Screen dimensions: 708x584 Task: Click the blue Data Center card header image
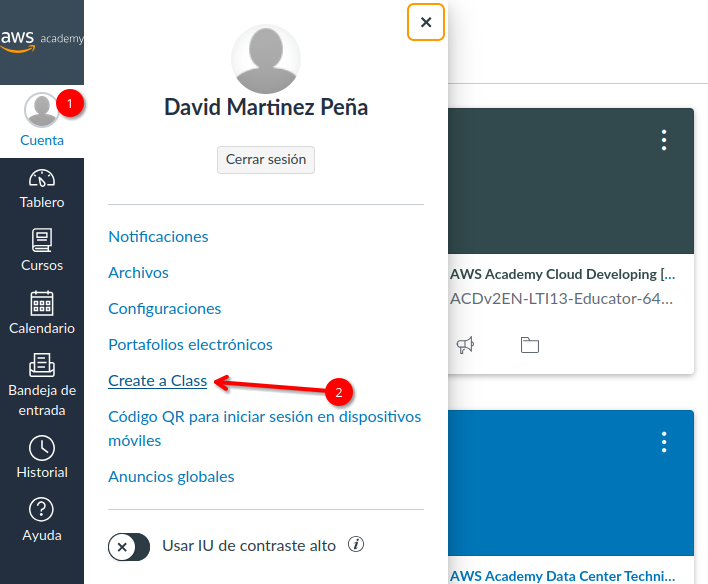tap(571, 483)
